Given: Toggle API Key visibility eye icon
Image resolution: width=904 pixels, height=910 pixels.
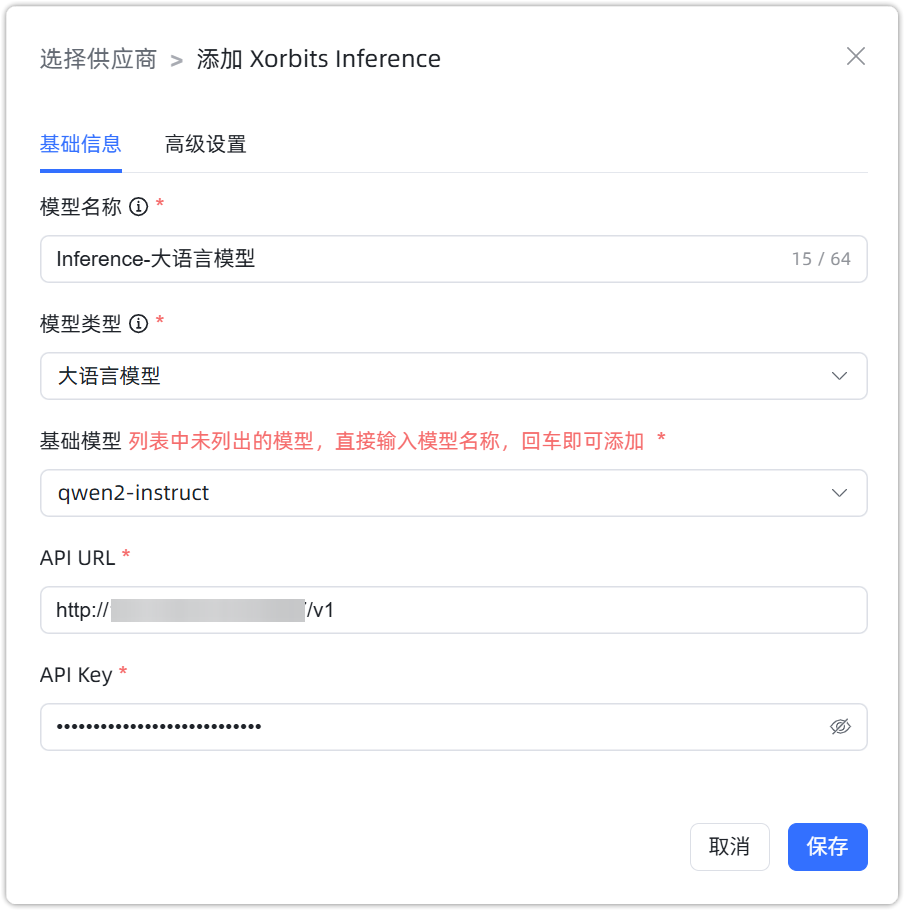Looking at the screenshot, I should point(840,727).
